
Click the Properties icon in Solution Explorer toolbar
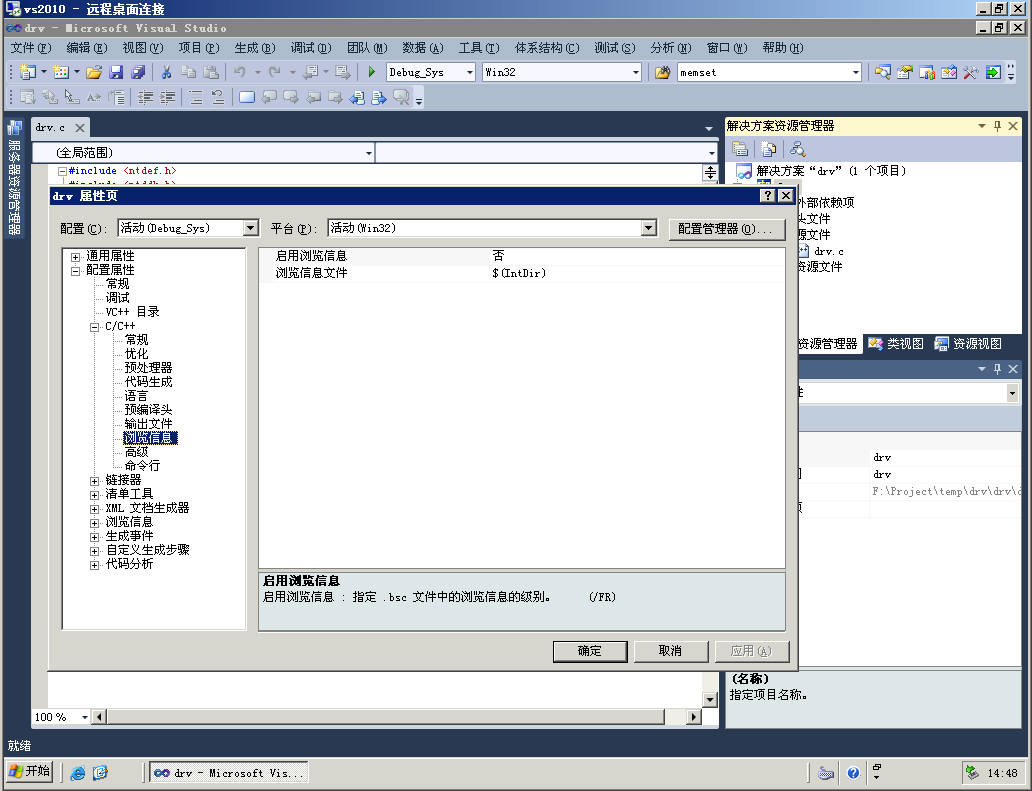click(741, 149)
